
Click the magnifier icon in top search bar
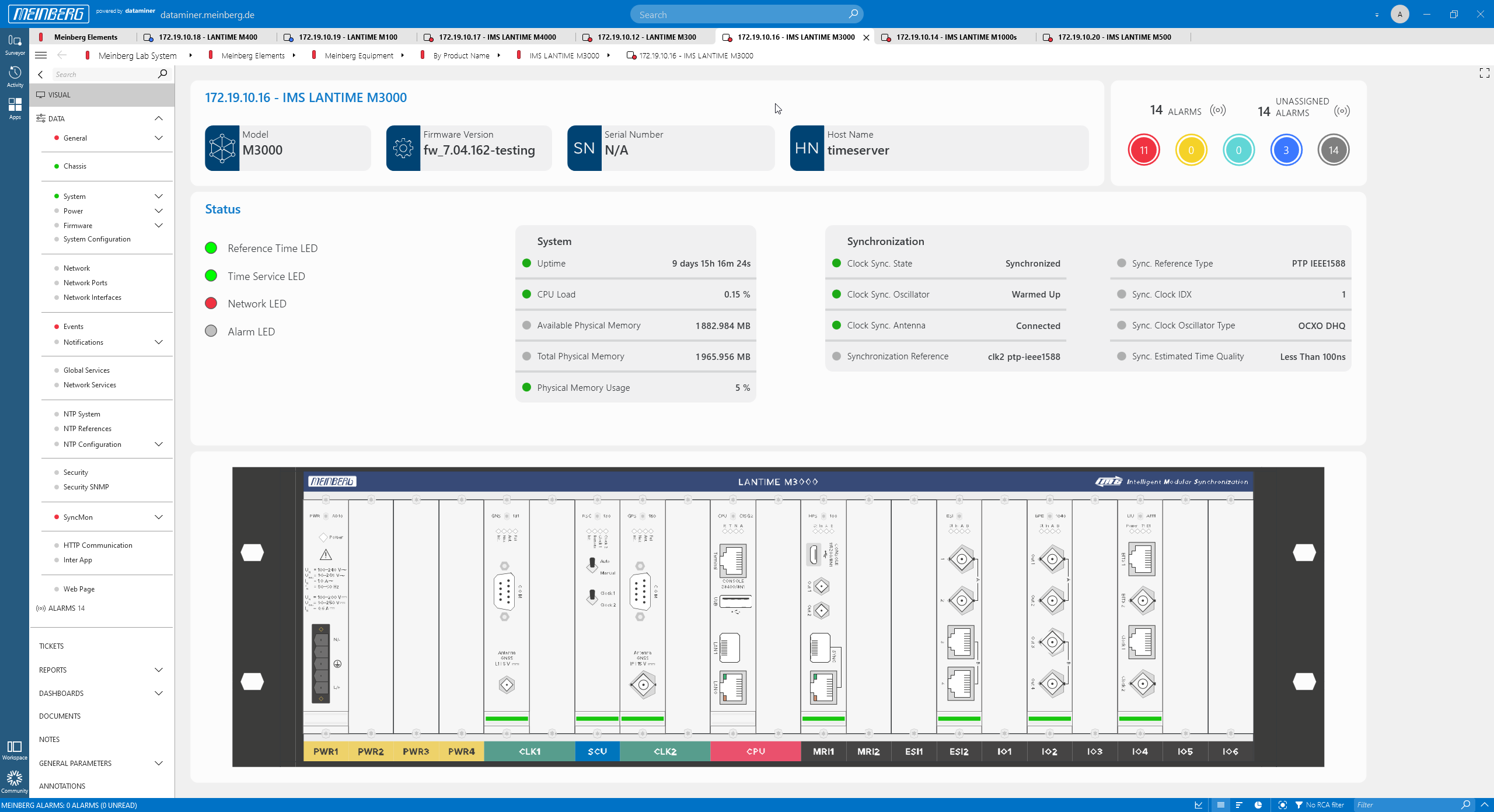point(853,14)
